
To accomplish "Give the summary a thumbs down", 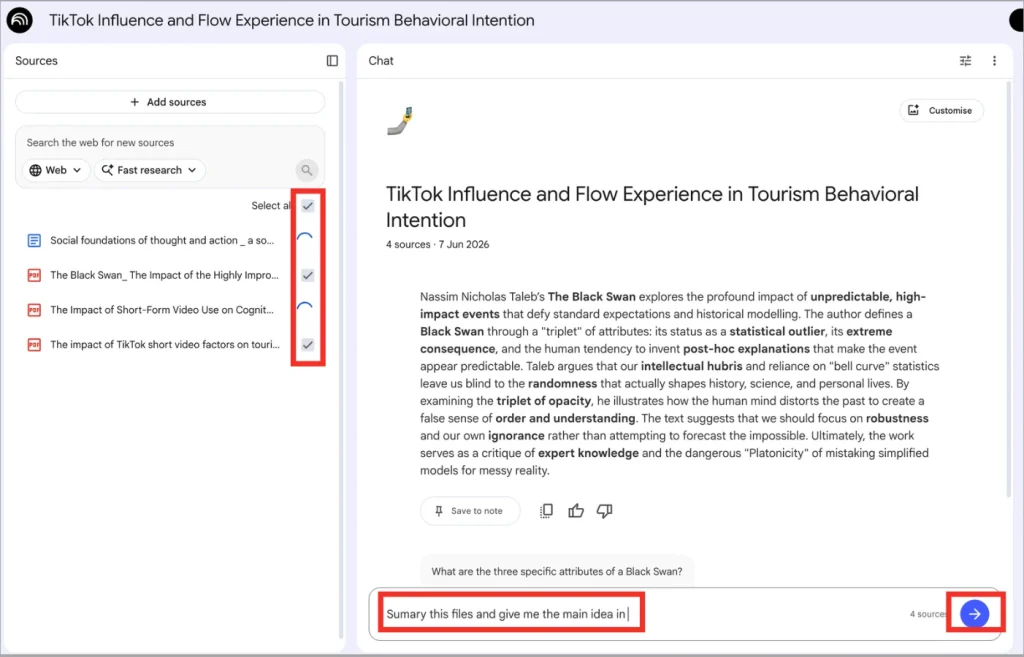I will pyautogui.click(x=605, y=511).
